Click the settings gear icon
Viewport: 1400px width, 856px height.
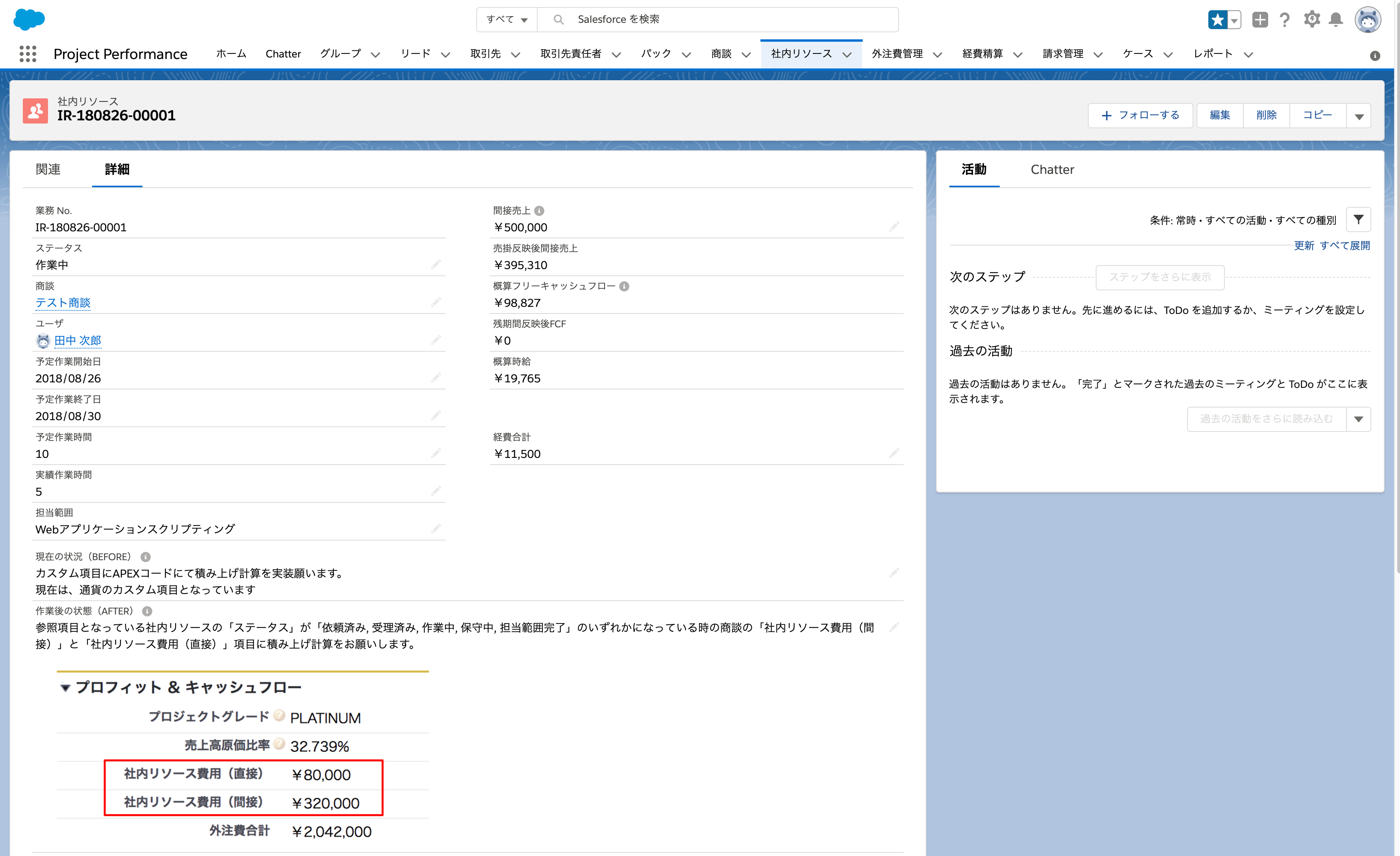click(x=1312, y=19)
